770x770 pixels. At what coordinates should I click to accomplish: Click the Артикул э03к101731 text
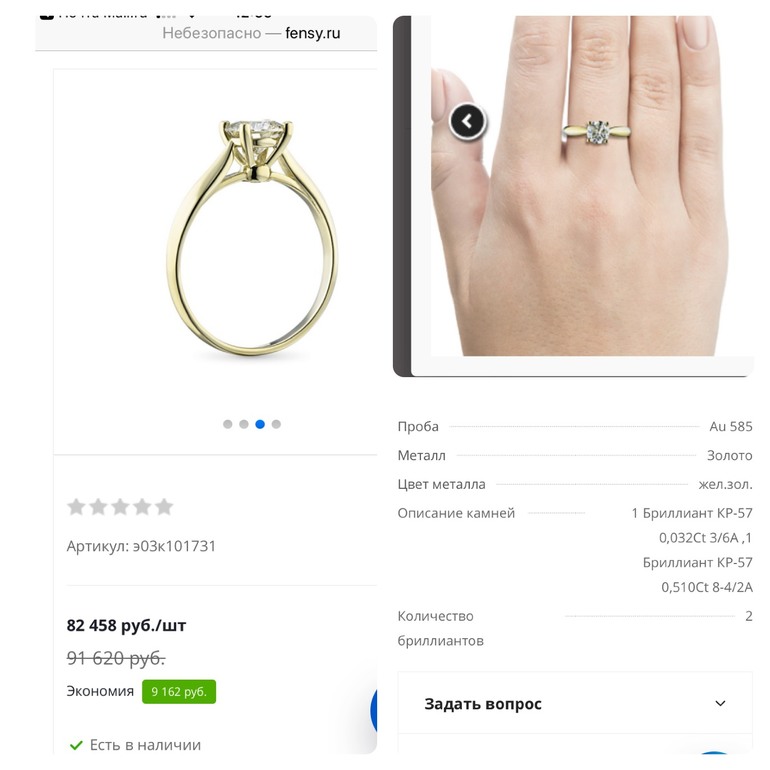click(x=141, y=546)
